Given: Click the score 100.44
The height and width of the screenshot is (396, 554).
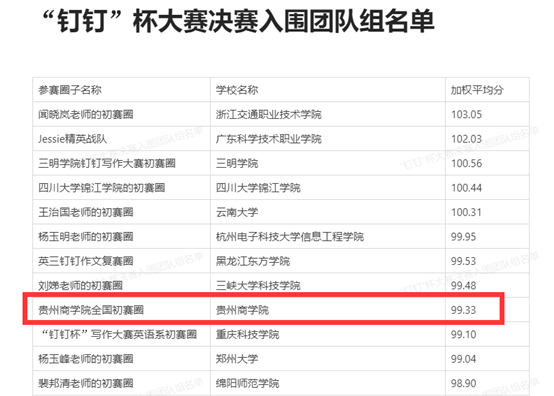Looking at the screenshot, I should pos(466,188).
